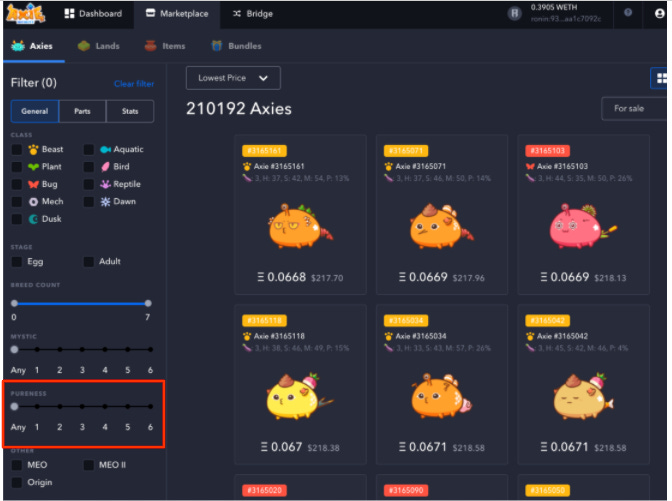Viewport: 672px width, 501px height.
Task: Click the #3165042 ID badge
Action: pyautogui.click(x=547, y=321)
